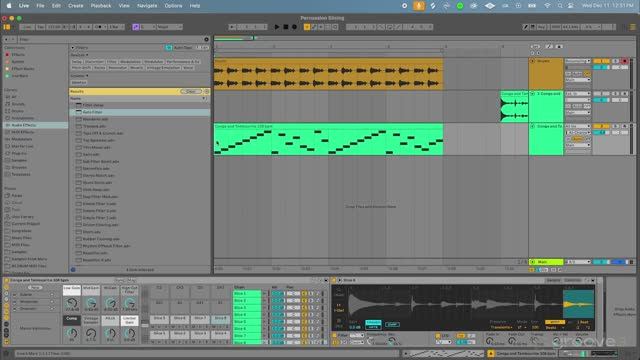Click the Tap tempo button
The height and width of the screenshot is (360, 640).
coord(40,27)
